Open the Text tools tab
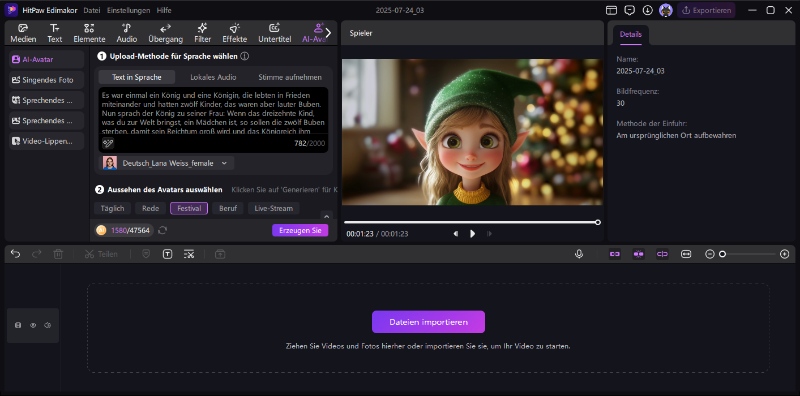 [55, 33]
